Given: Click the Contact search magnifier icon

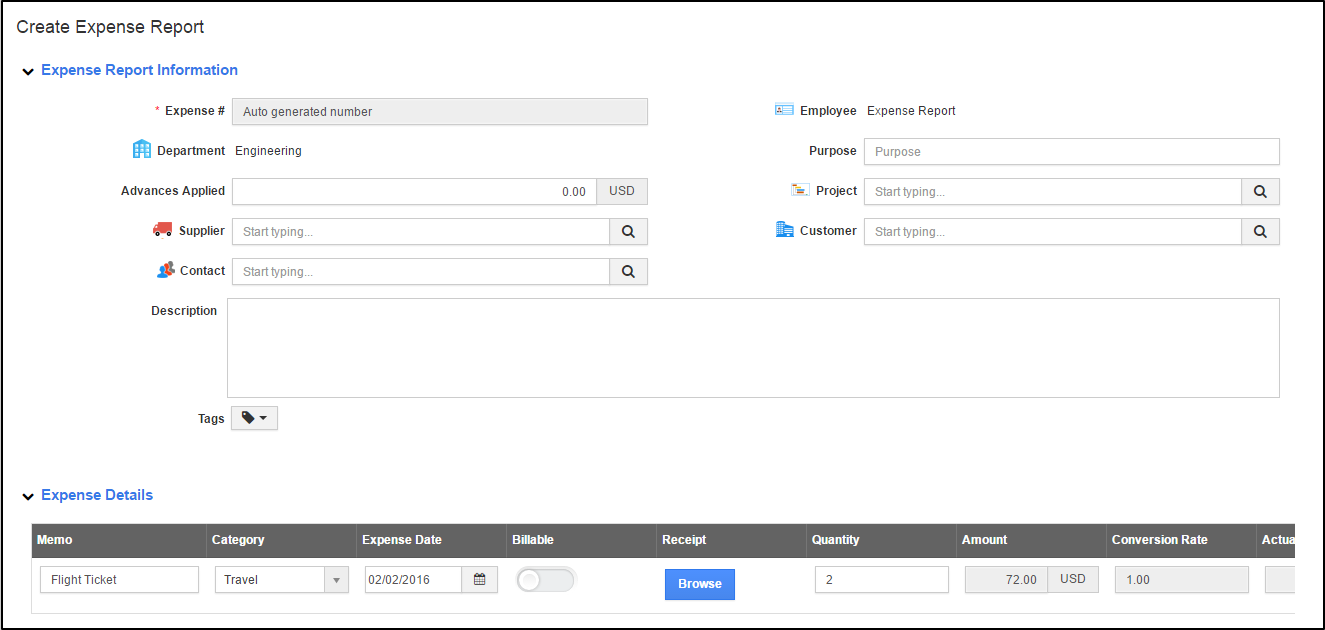Looking at the screenshot, I should [628, 271].
